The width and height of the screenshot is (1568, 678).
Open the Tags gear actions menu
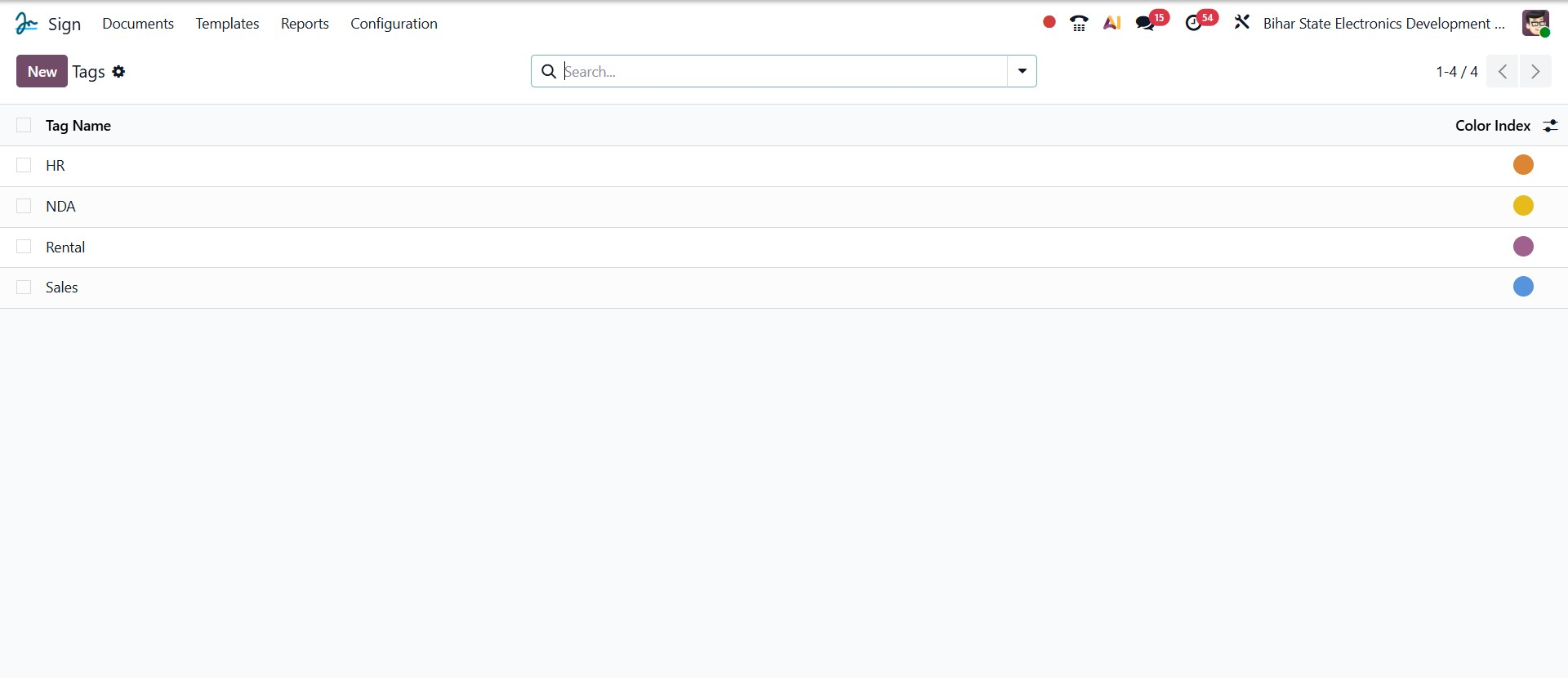click(118, 72)
